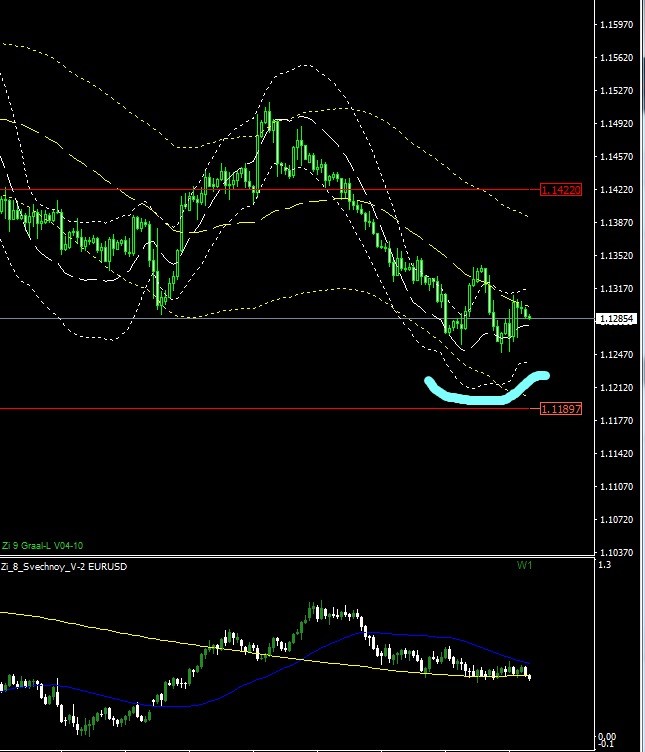Click the Zi 9 Graal-L V04-10 indicator label
This screenshot has width=645, height=752.
tap(43, 545)
